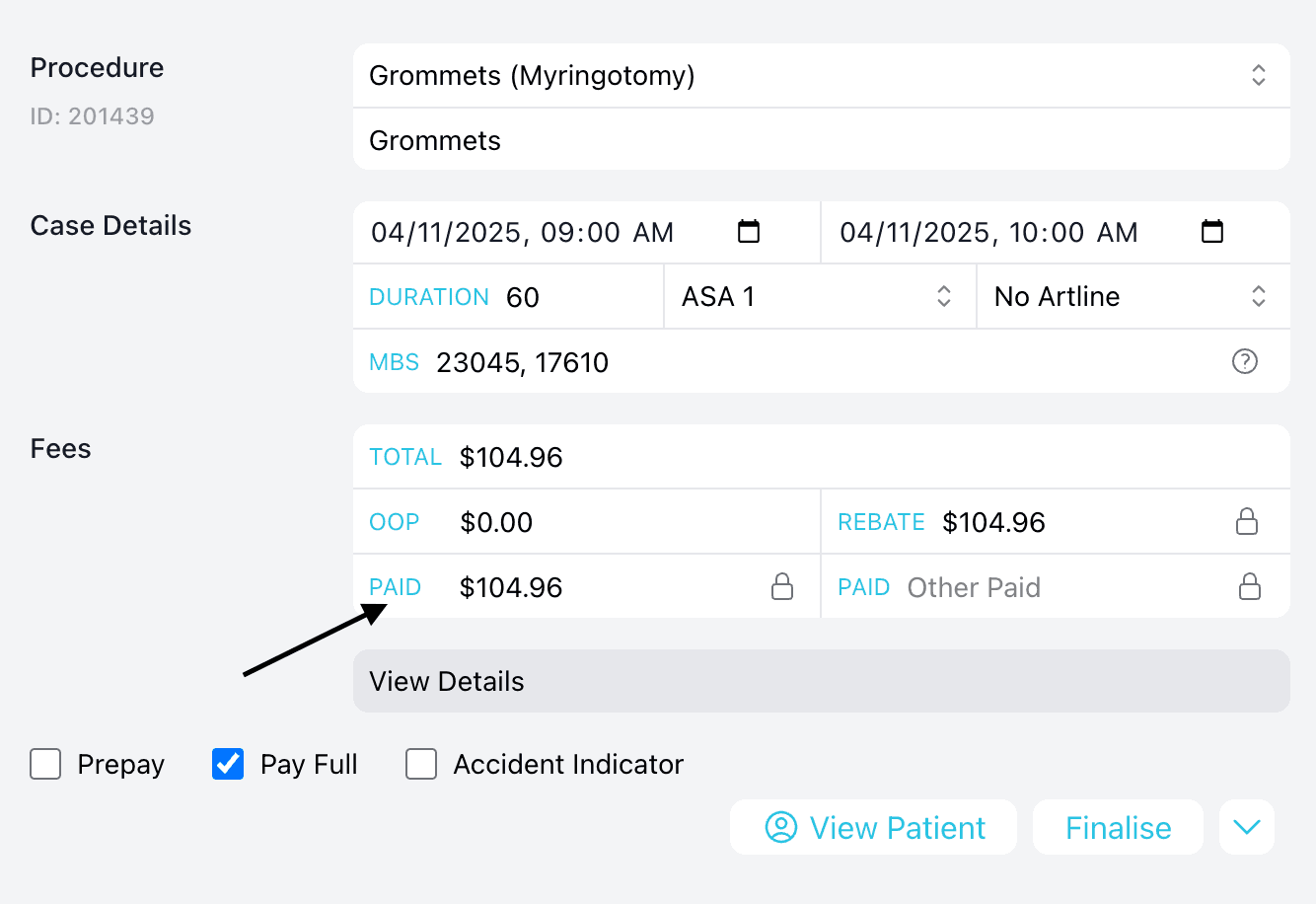The height and width of the screenshot is (904, 1316).
Task: Open the calendar picker for the end date
Action: [x=1212, y=232]
